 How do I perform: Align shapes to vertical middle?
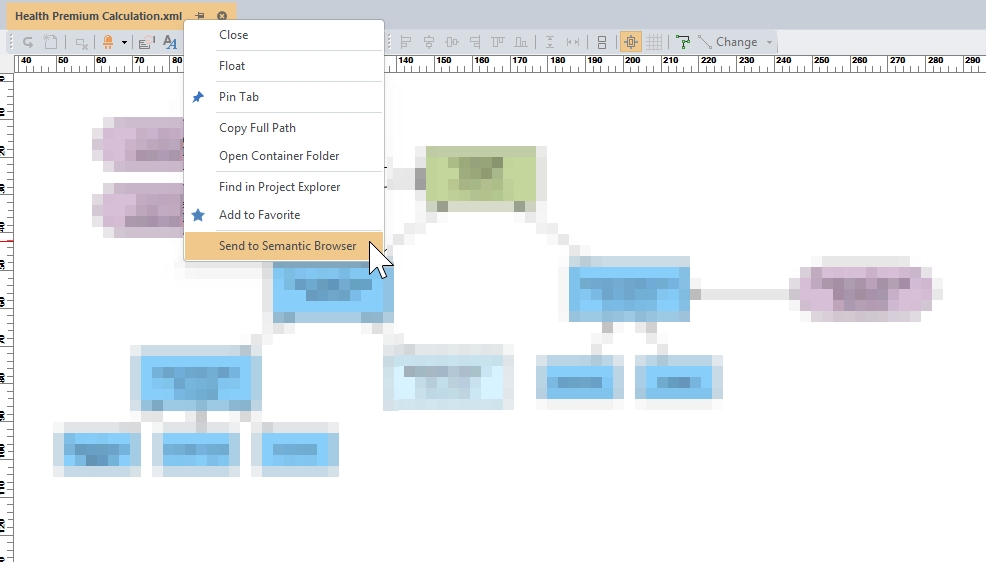pos(452,42)
